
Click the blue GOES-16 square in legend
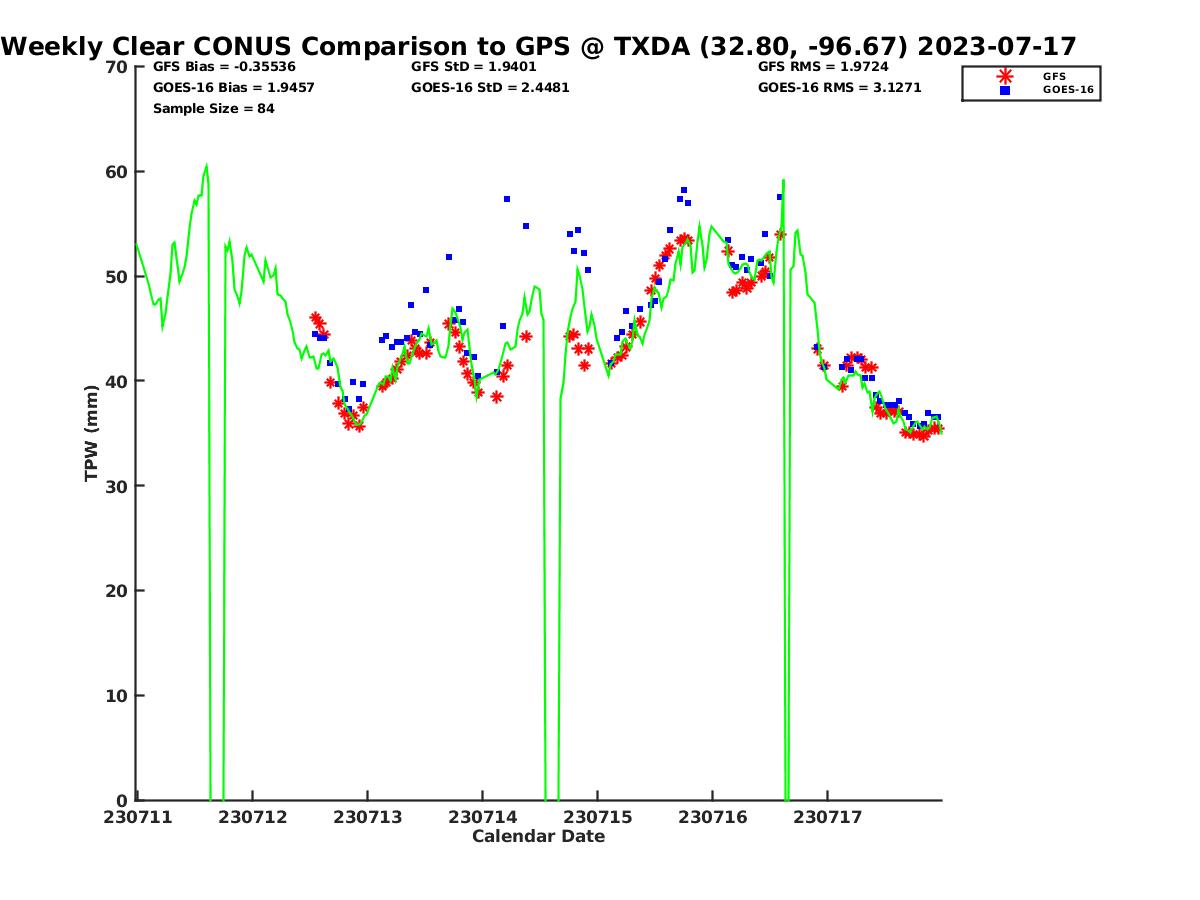(1004, 90)
